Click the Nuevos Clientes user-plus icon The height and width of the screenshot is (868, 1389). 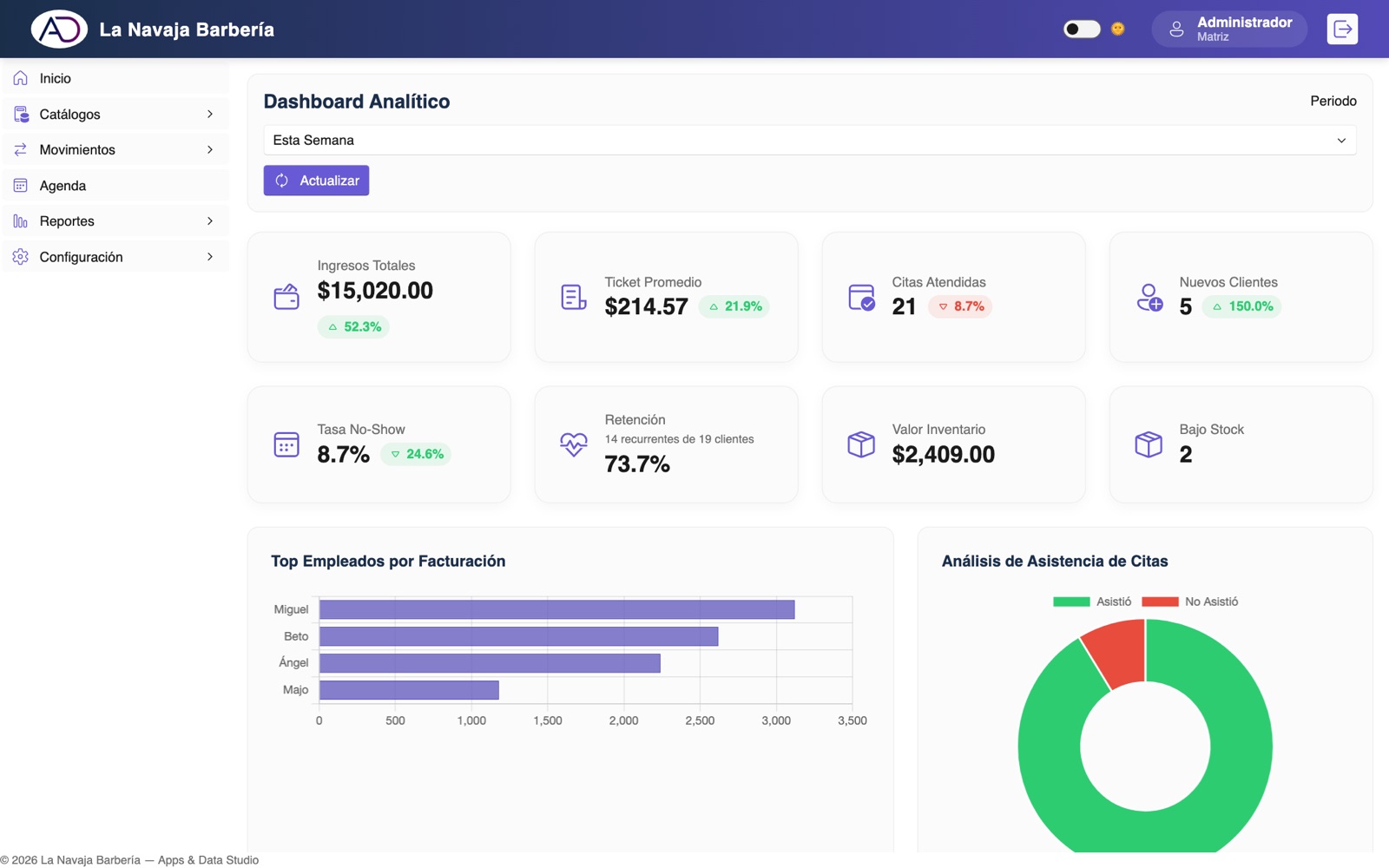1149,297
